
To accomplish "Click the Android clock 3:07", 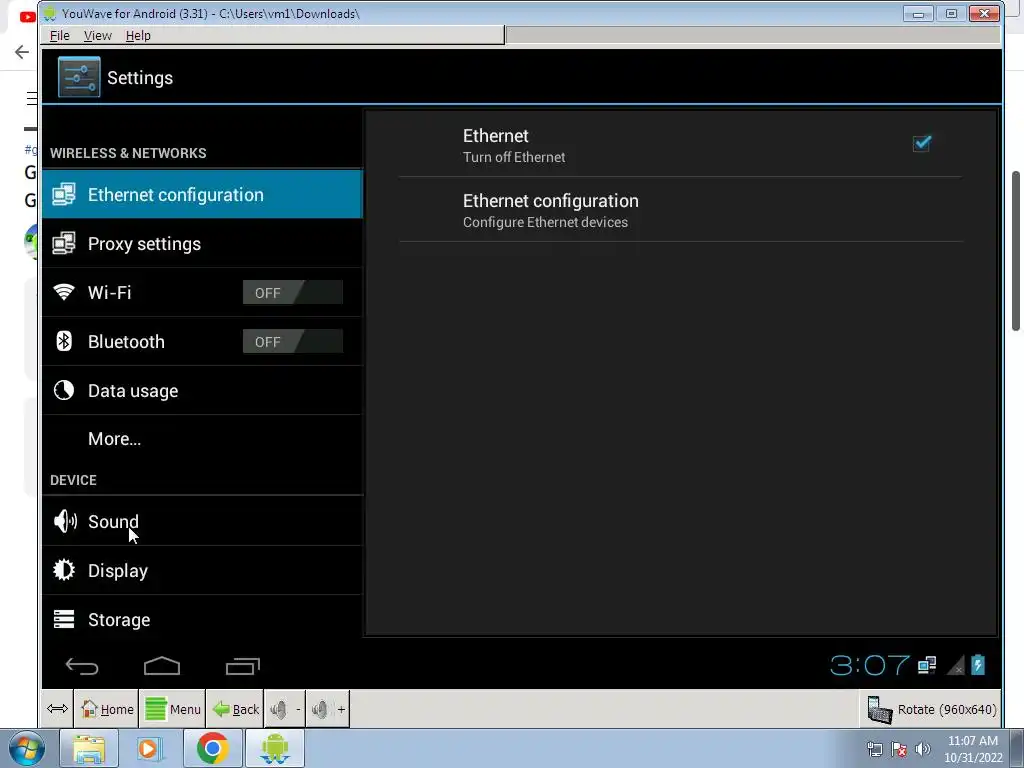I will tap(869, 665).
